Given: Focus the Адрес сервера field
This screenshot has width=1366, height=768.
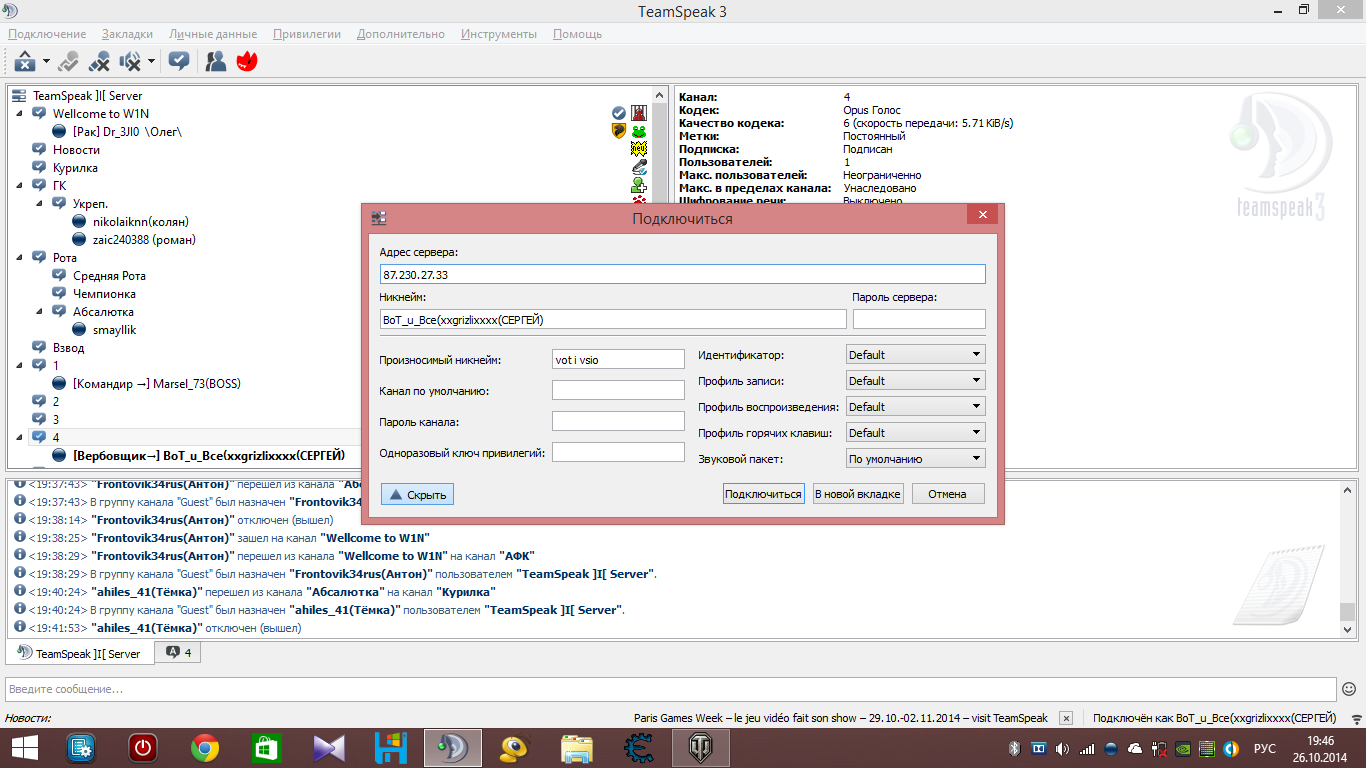Looking at the screenshot, I should click(683, 274).
